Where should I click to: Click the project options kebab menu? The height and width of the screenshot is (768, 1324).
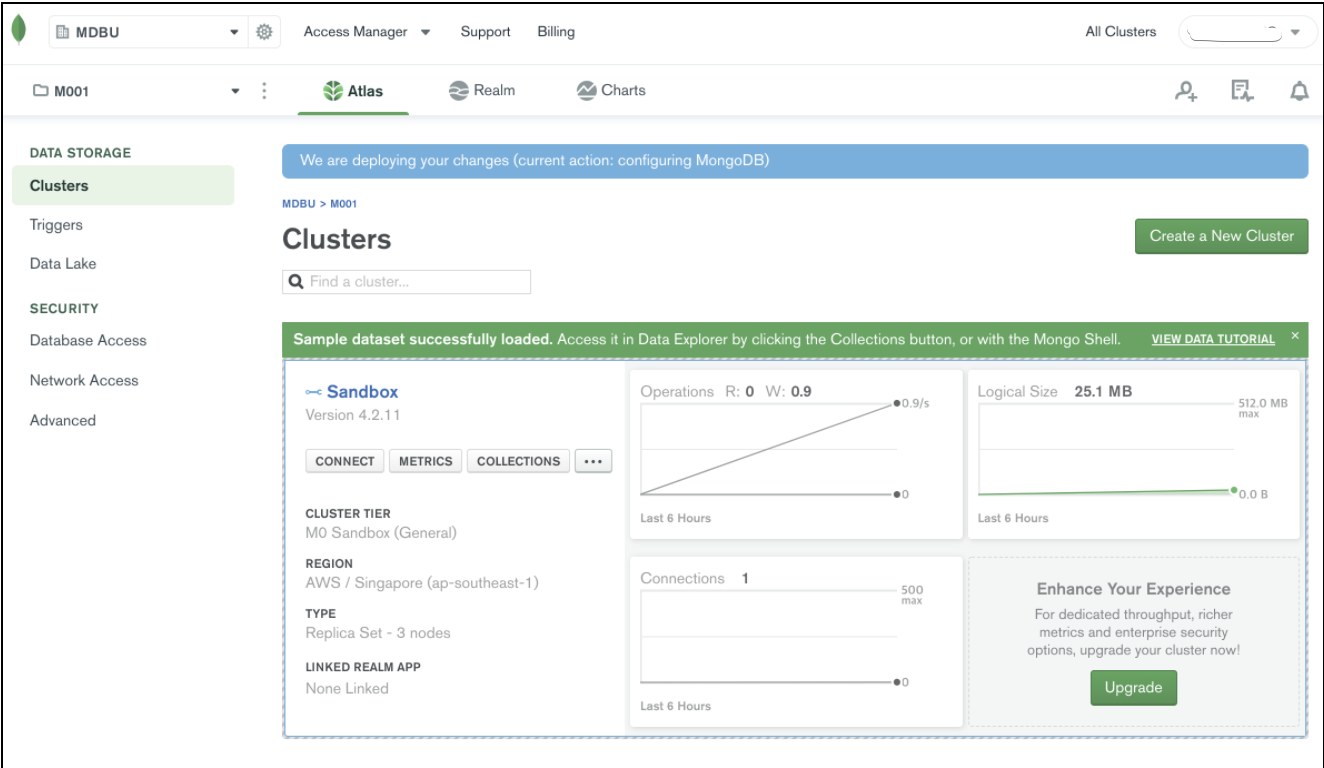(x=264, y=91)
